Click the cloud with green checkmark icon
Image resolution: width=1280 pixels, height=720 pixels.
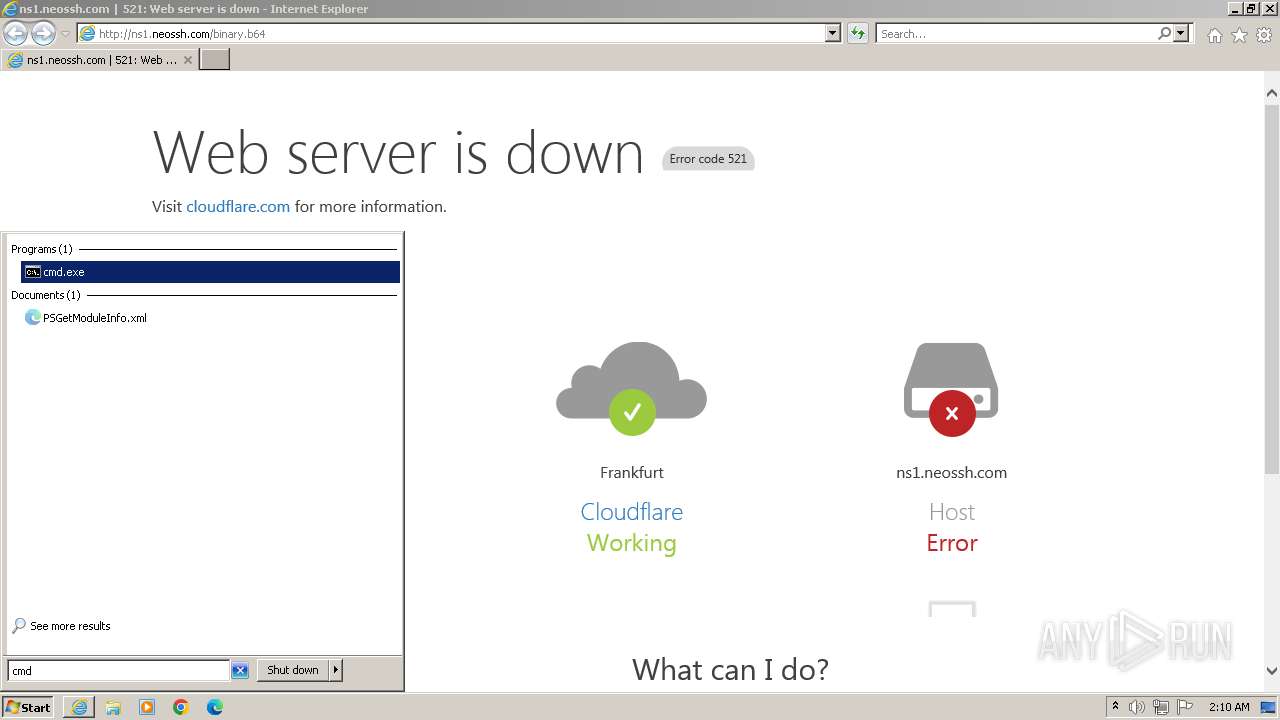coord(632,388)
